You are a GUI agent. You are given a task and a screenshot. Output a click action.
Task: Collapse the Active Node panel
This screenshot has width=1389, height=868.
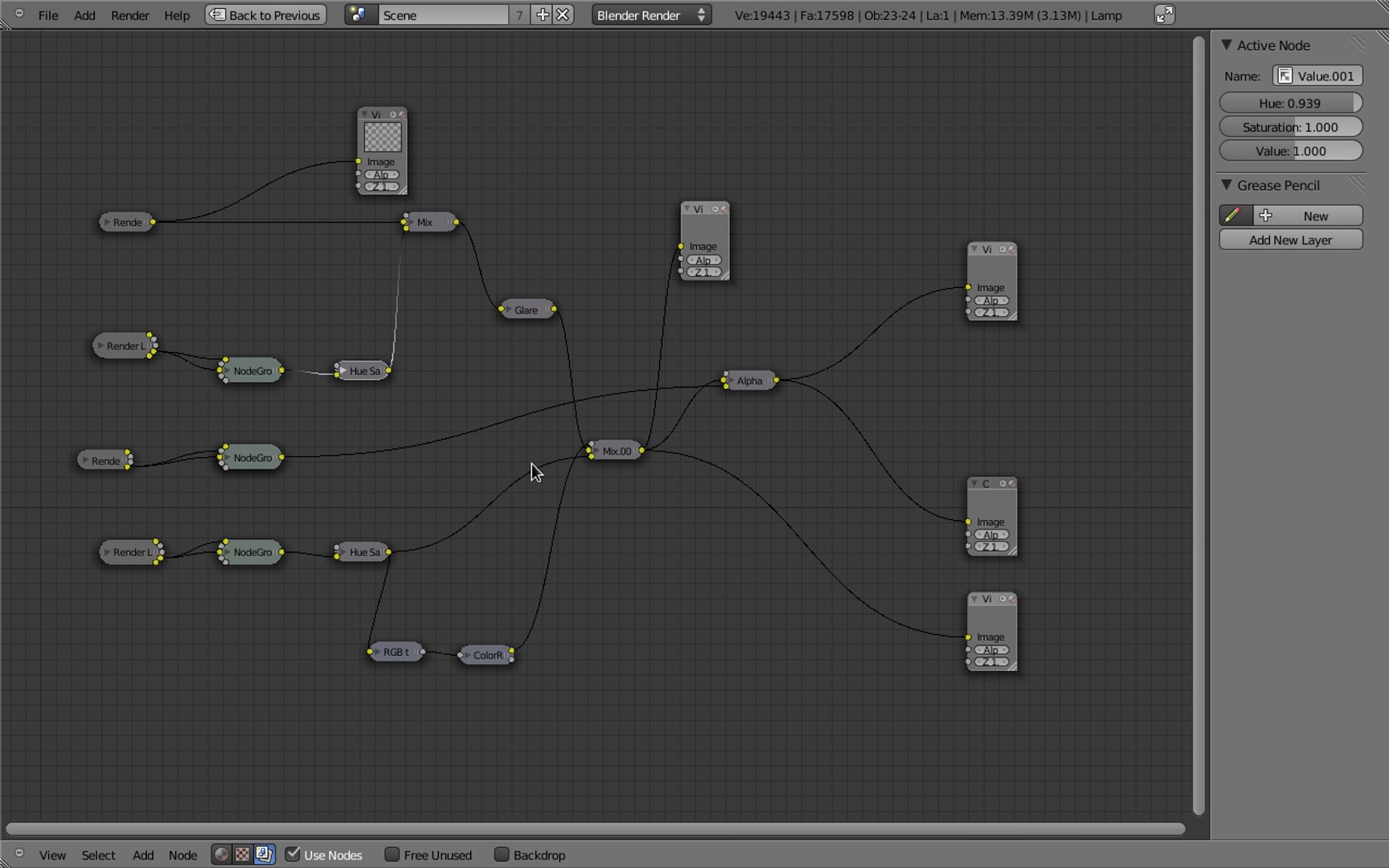[1227, 45]
